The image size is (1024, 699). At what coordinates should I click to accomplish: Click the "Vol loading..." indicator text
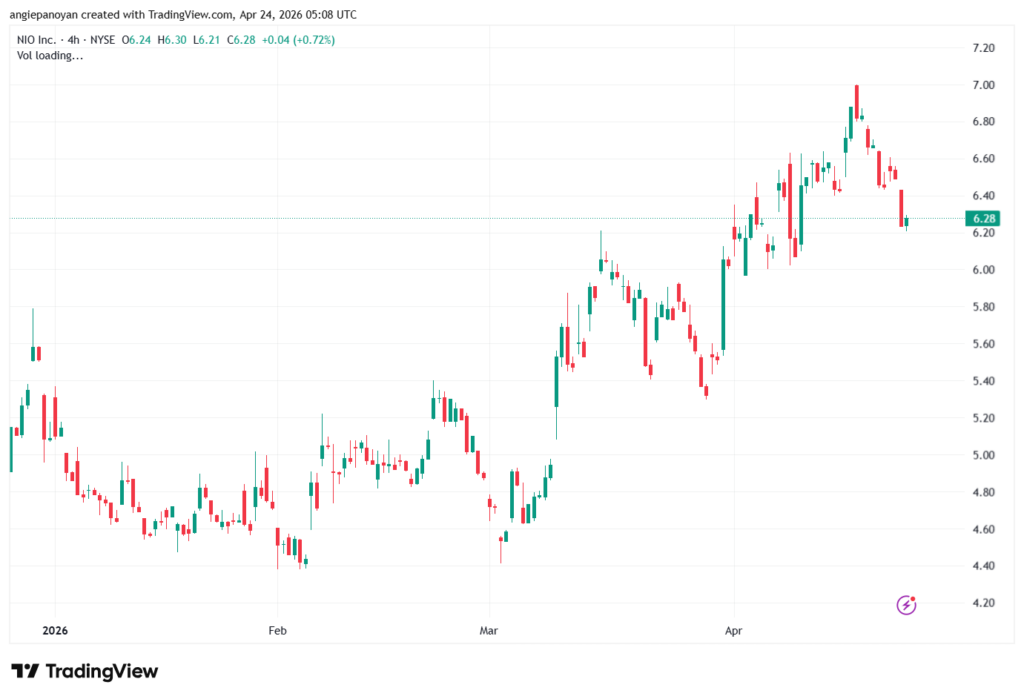click(50, 56)
